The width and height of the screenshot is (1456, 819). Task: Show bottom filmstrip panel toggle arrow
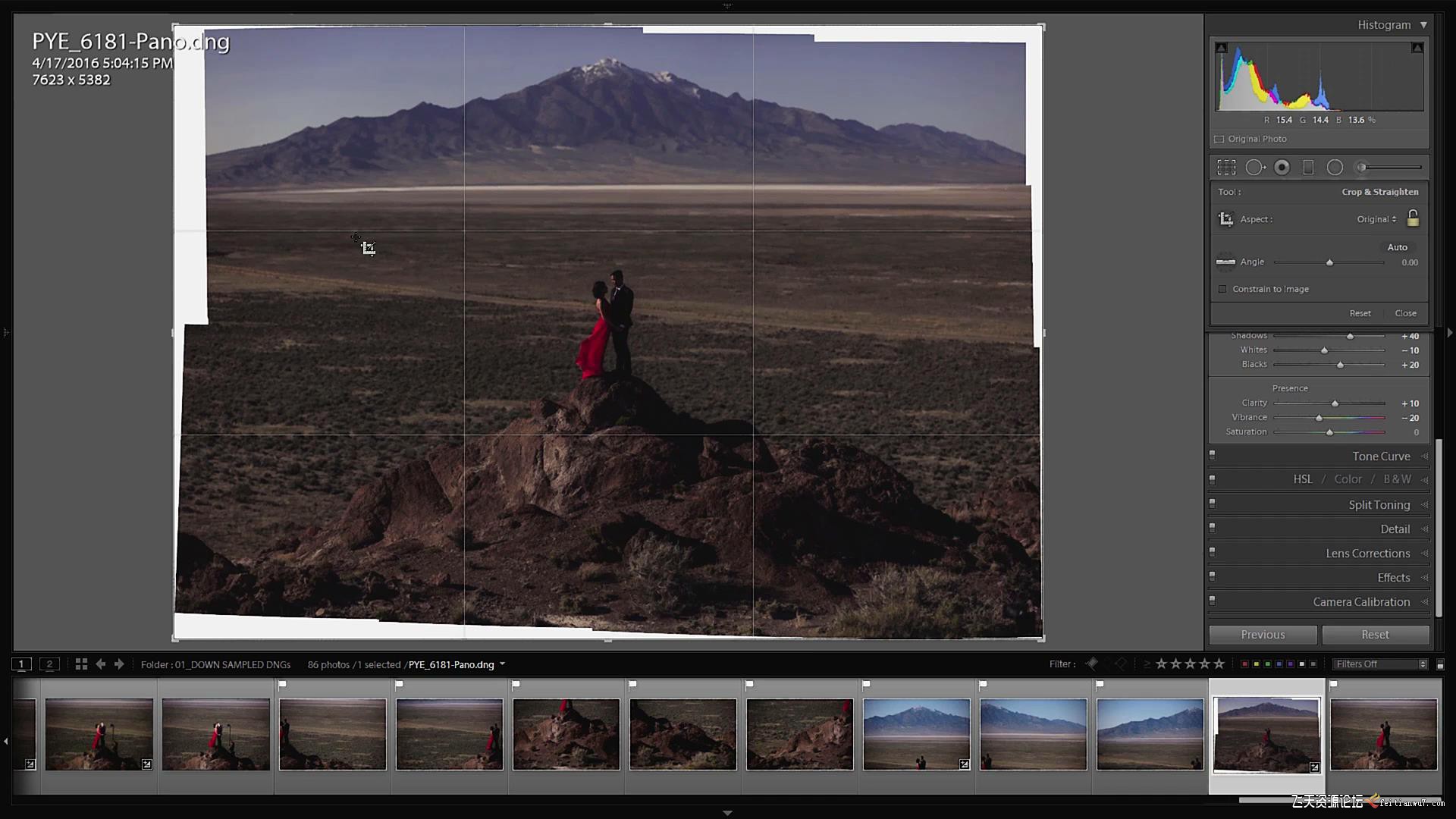727,813
